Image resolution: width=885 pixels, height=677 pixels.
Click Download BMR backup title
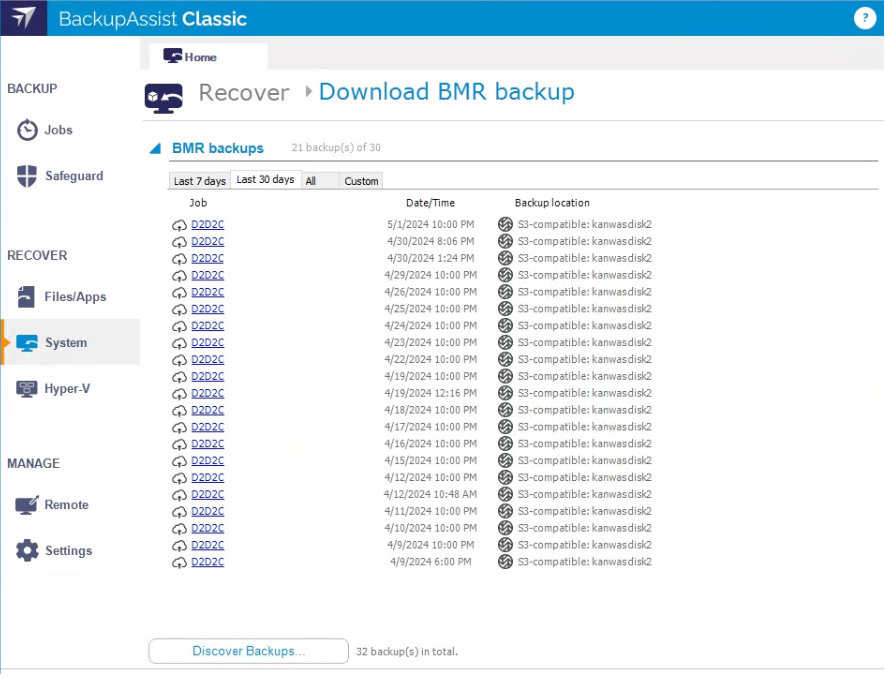pos(447,92)
